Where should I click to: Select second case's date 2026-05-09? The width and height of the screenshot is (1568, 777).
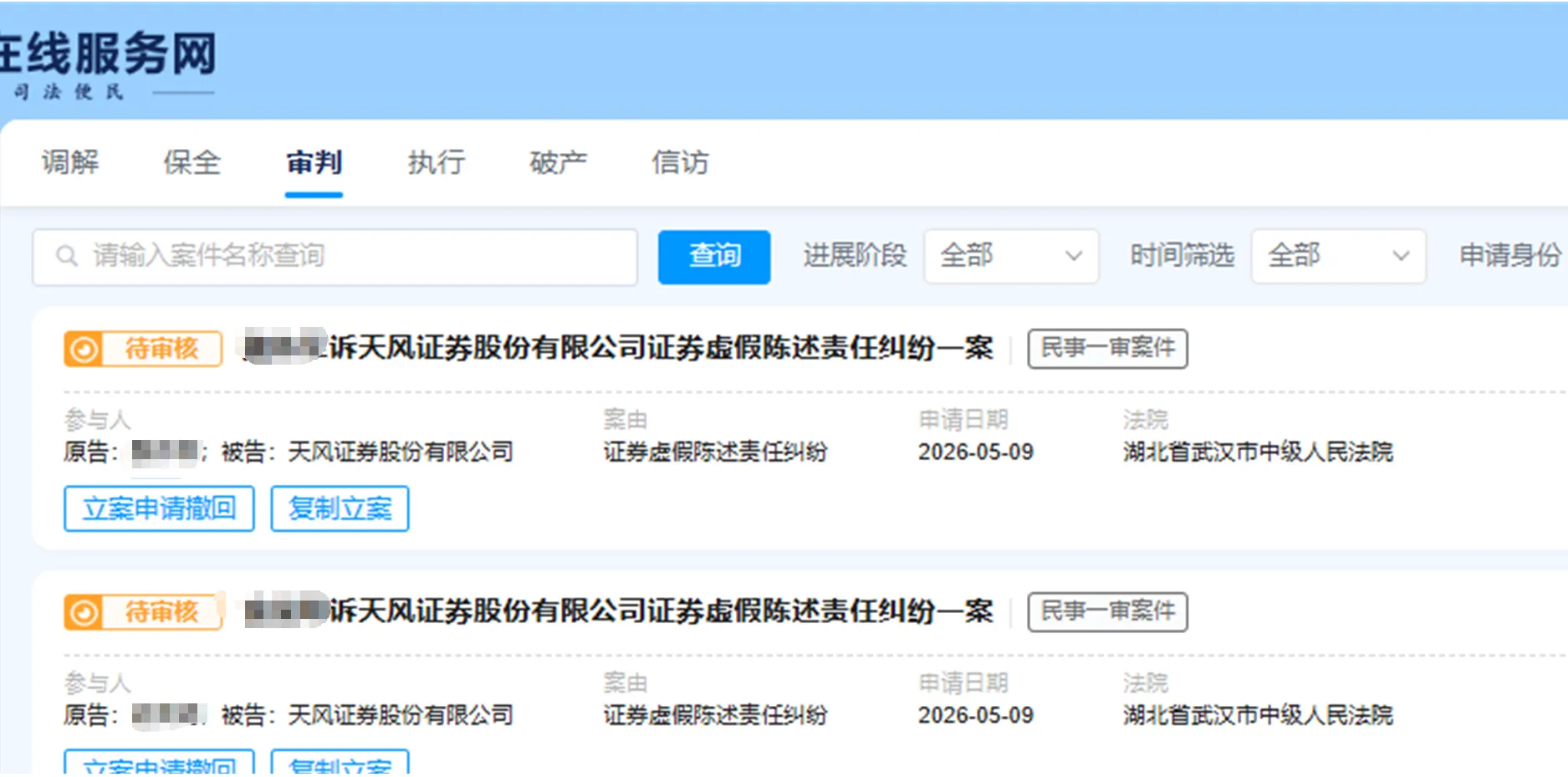coord(976,715)
